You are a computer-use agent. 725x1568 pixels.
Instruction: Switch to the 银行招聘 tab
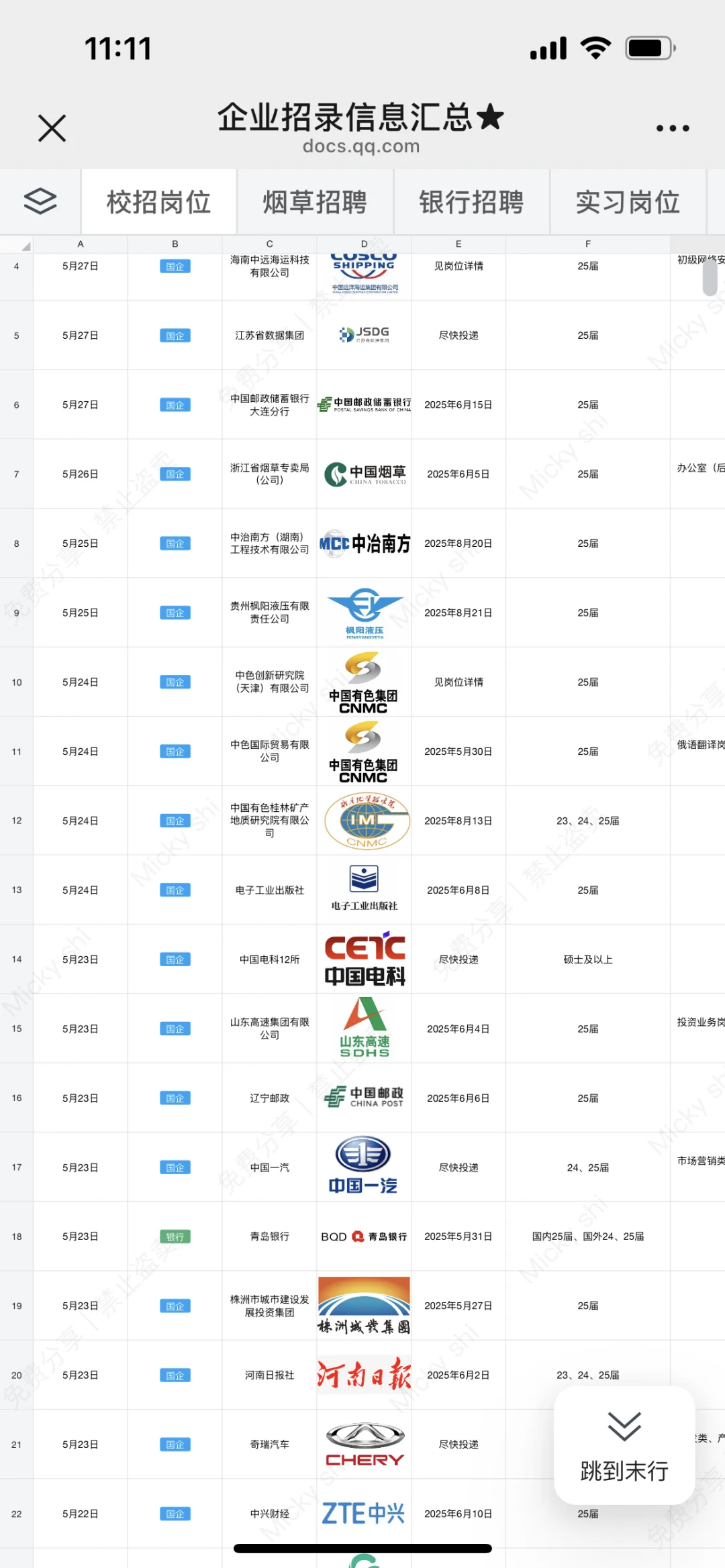pyautogui.click(x=471, y=202)
